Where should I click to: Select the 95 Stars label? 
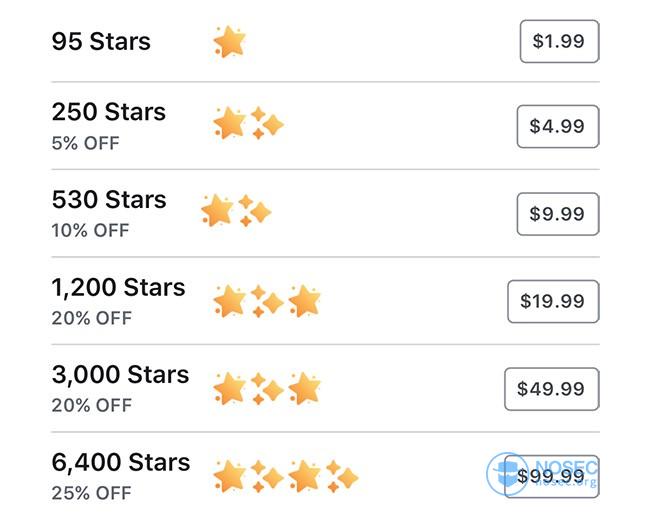click(101, 41)
